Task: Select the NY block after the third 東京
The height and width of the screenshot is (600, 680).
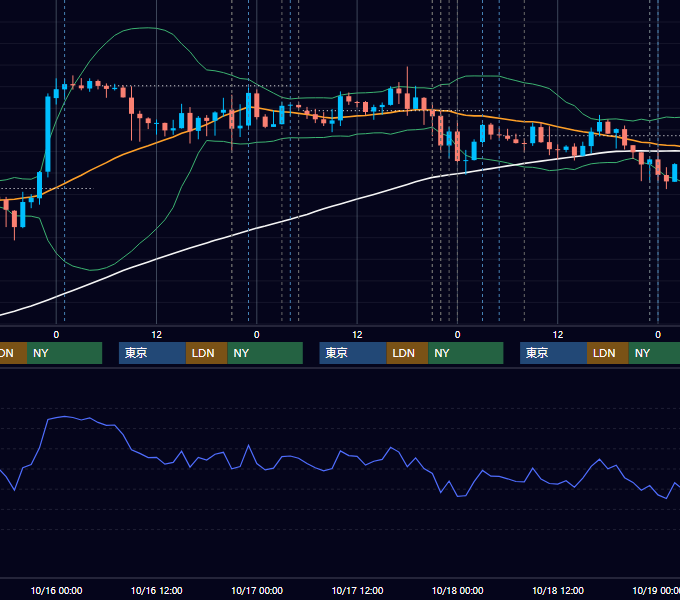Action: click(x=654, y=353)
